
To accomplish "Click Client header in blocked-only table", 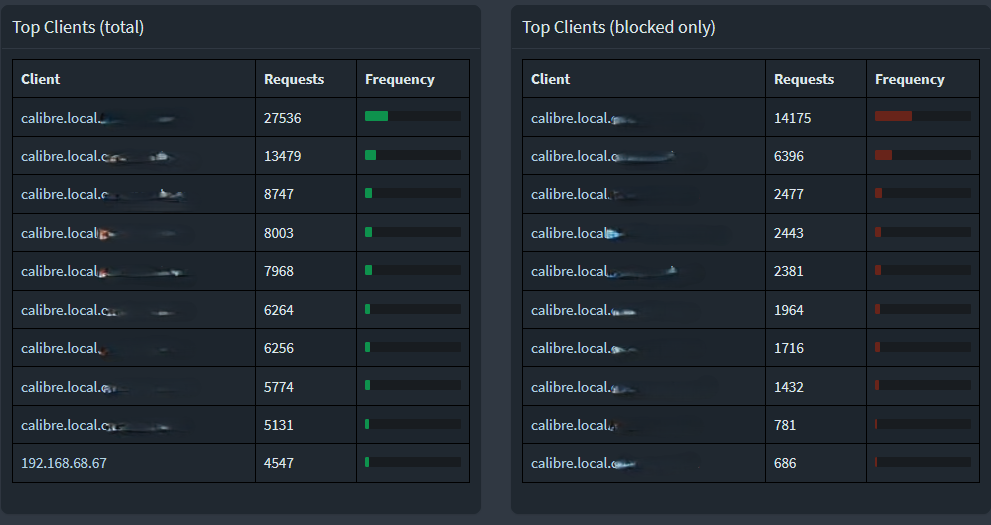I will pyautogui.click(x=550, y=79).
